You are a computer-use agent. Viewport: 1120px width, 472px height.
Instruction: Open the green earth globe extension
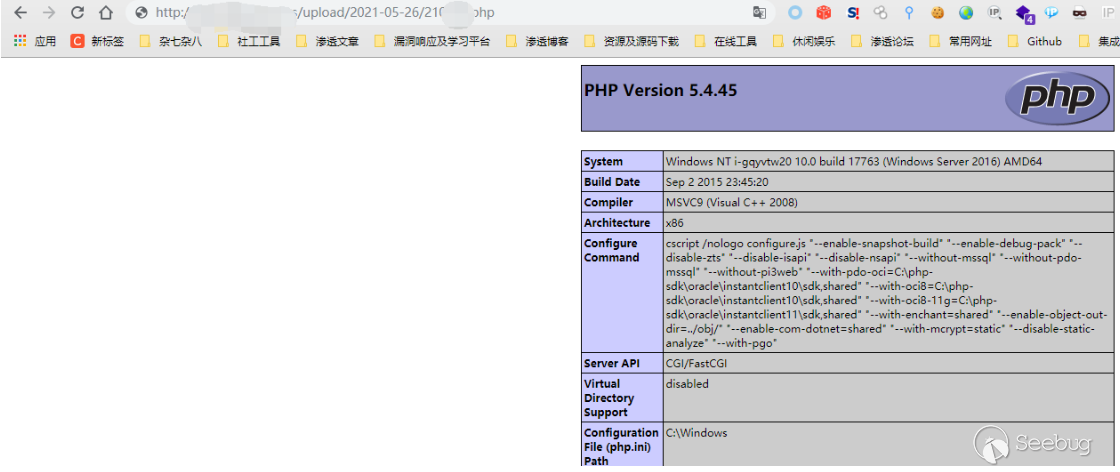click(x=966, y=13)
